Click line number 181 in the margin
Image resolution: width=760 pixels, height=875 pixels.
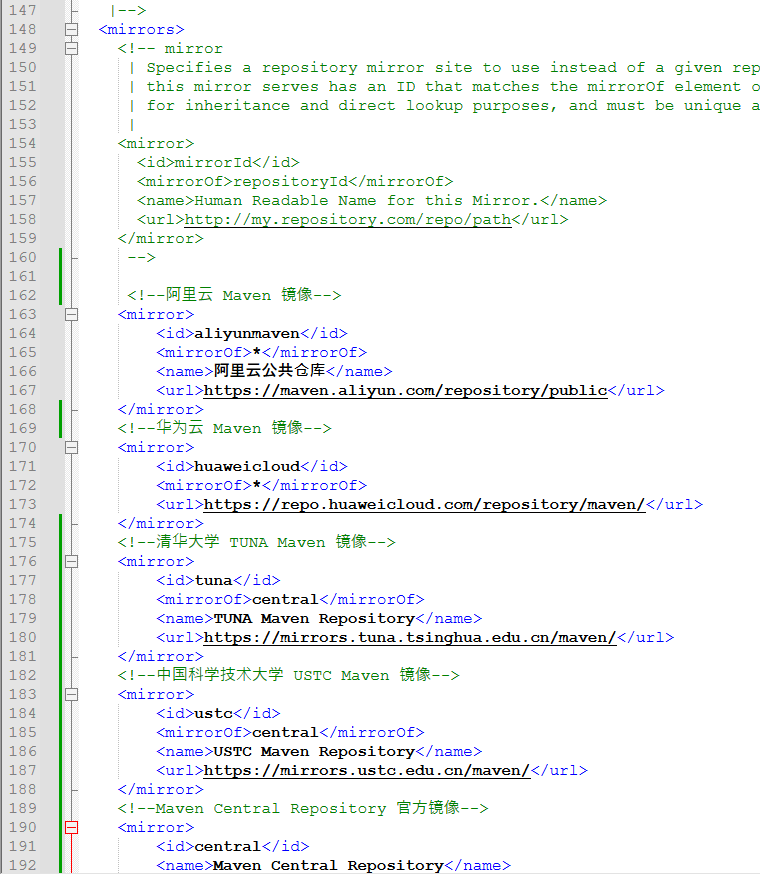click(22, 656)
